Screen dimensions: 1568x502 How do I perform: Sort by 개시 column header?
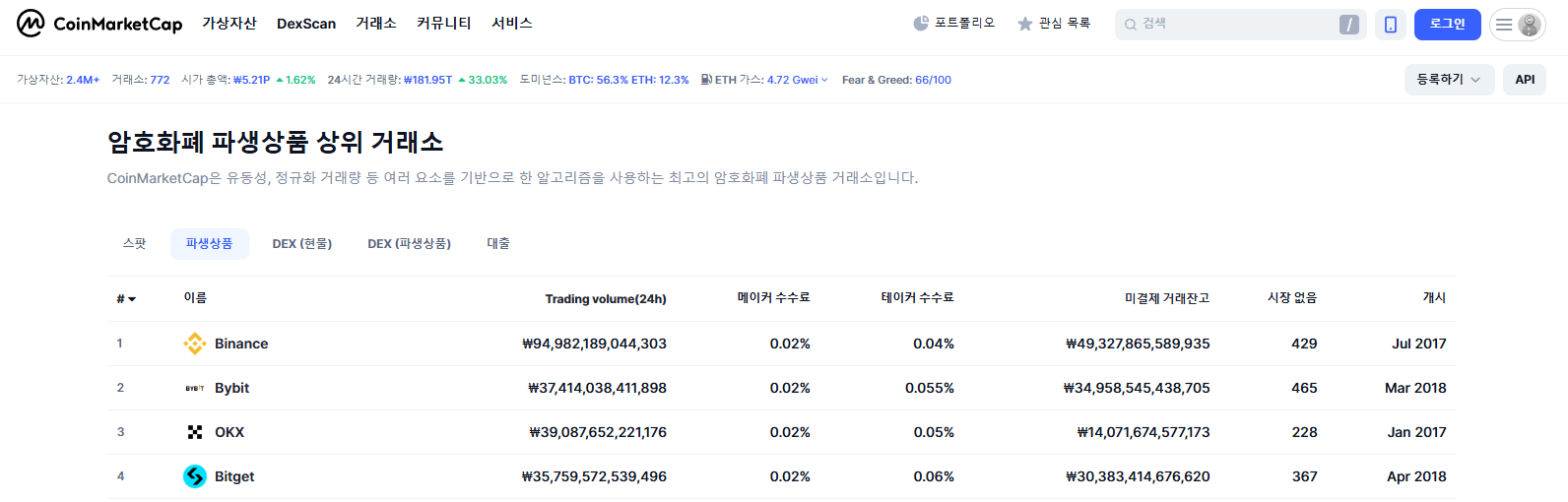click(1435, 298)
